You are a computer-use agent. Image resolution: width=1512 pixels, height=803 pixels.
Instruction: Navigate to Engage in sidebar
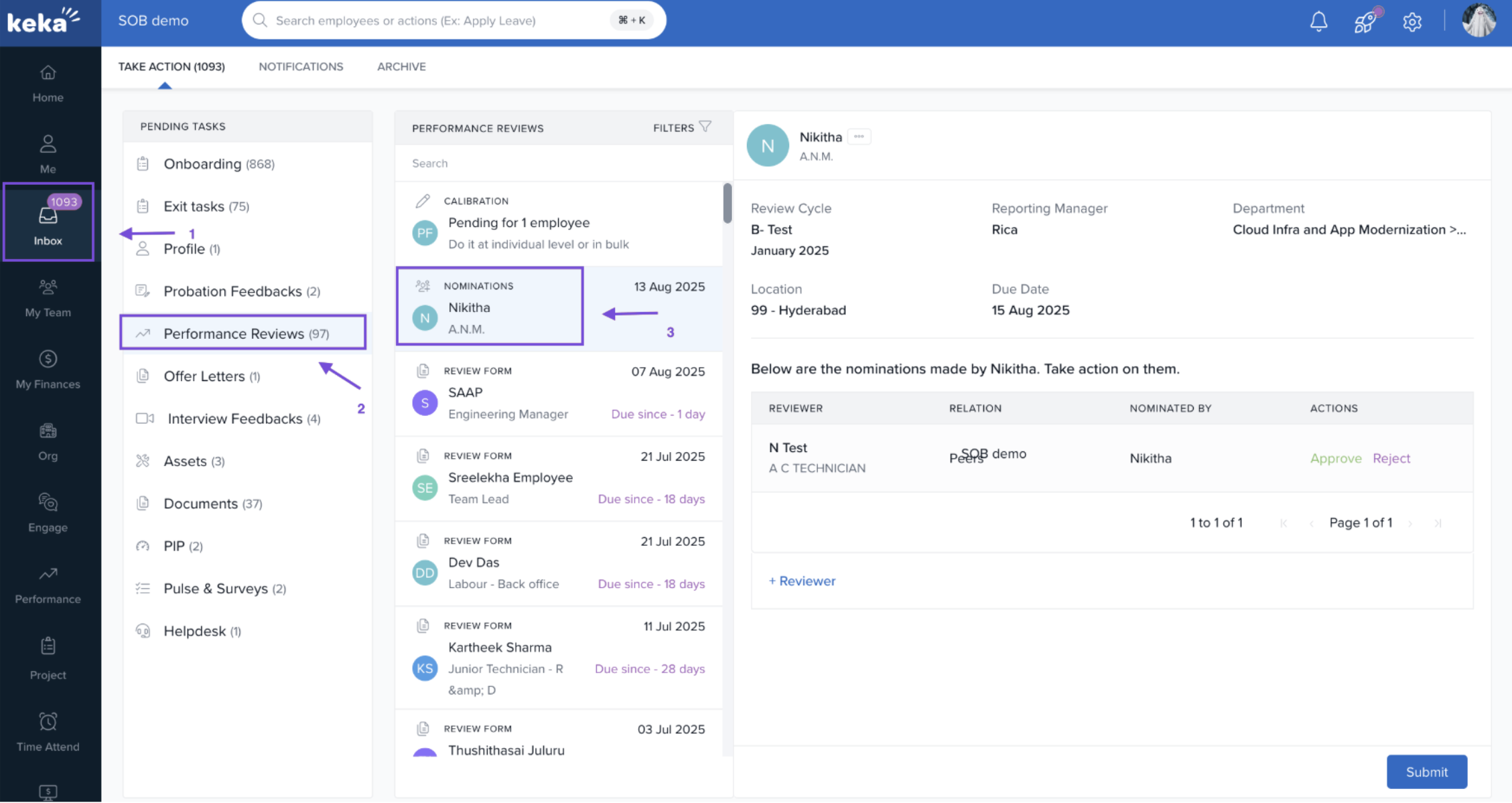[48, 513]
